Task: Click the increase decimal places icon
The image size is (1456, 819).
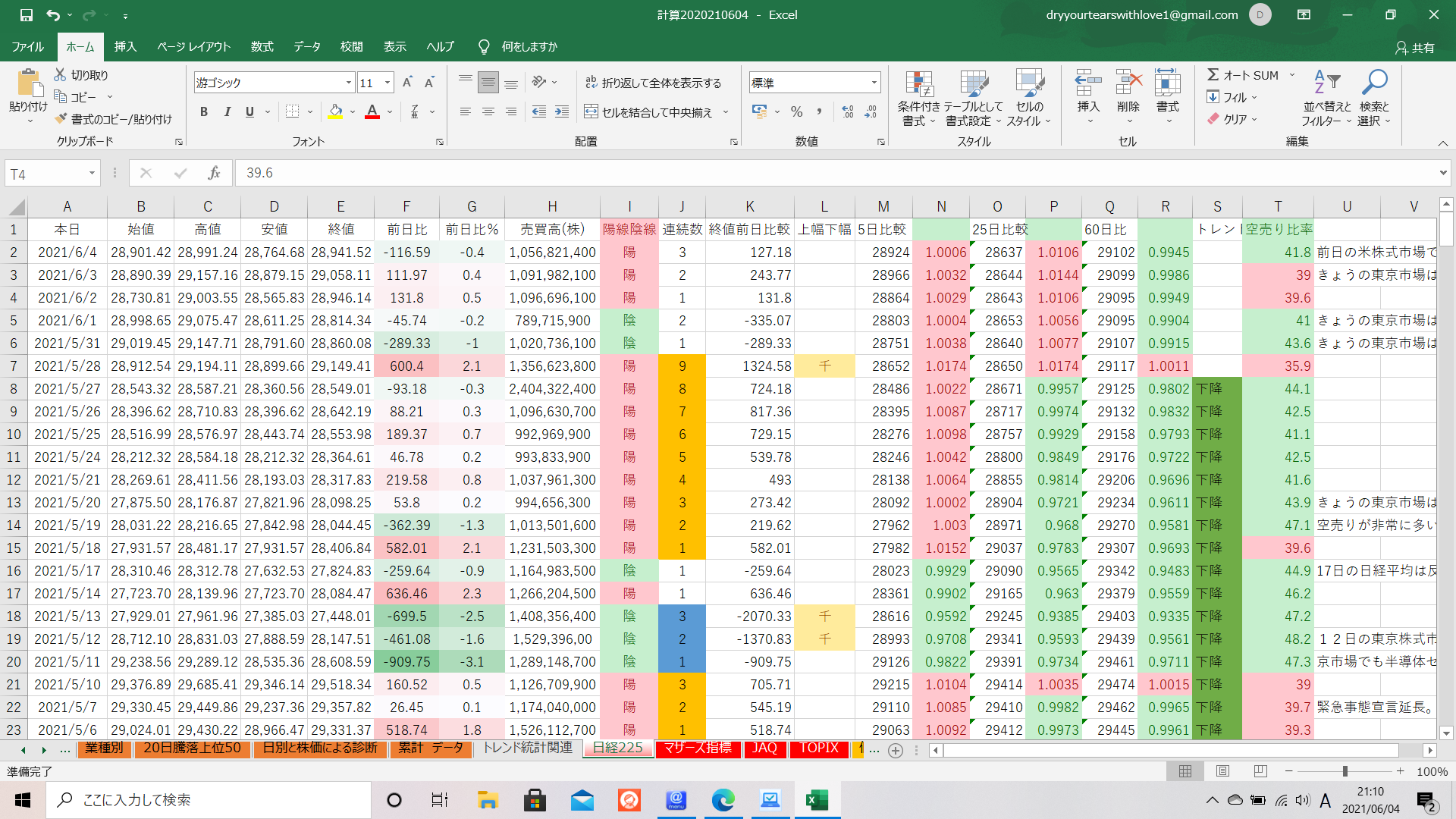Action: (x=848, y=112)
